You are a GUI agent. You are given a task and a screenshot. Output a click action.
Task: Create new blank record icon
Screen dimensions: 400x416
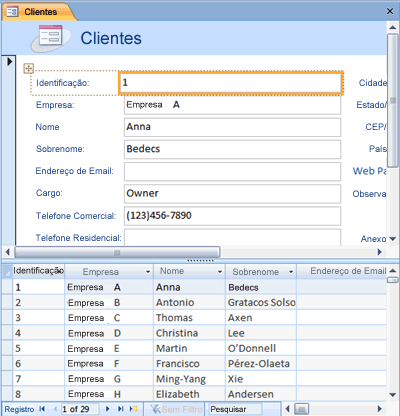pyautogui.click(x=134, y=409)
